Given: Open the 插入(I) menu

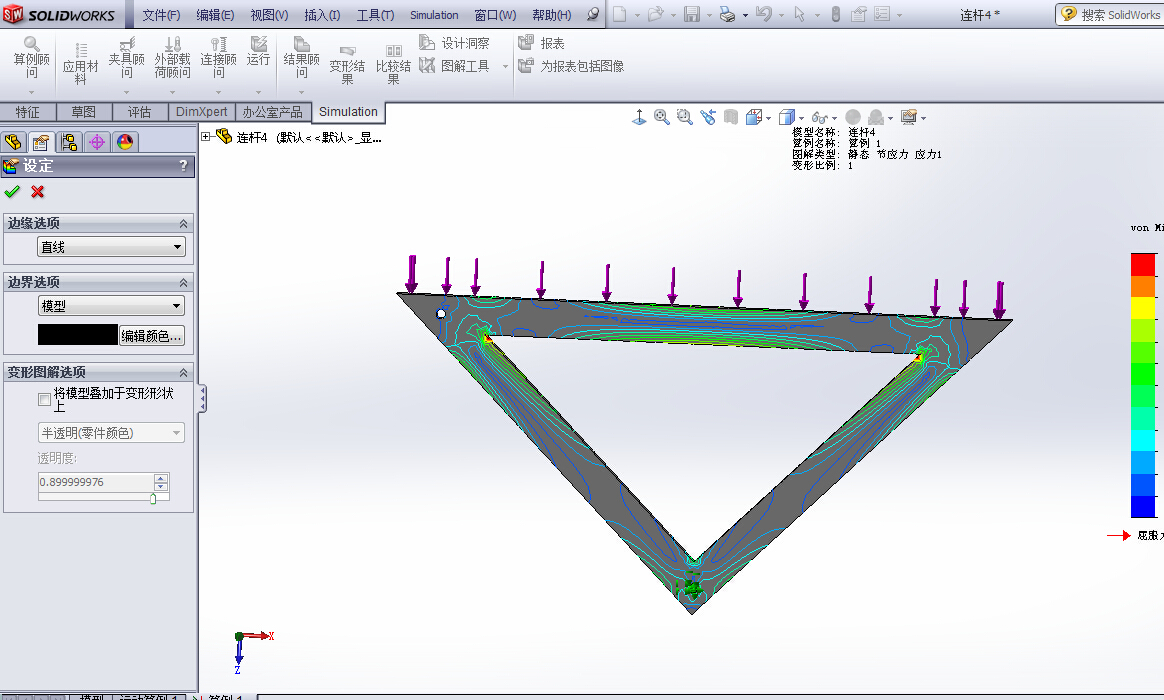Looking at the screenshot, I should [322, 15].
